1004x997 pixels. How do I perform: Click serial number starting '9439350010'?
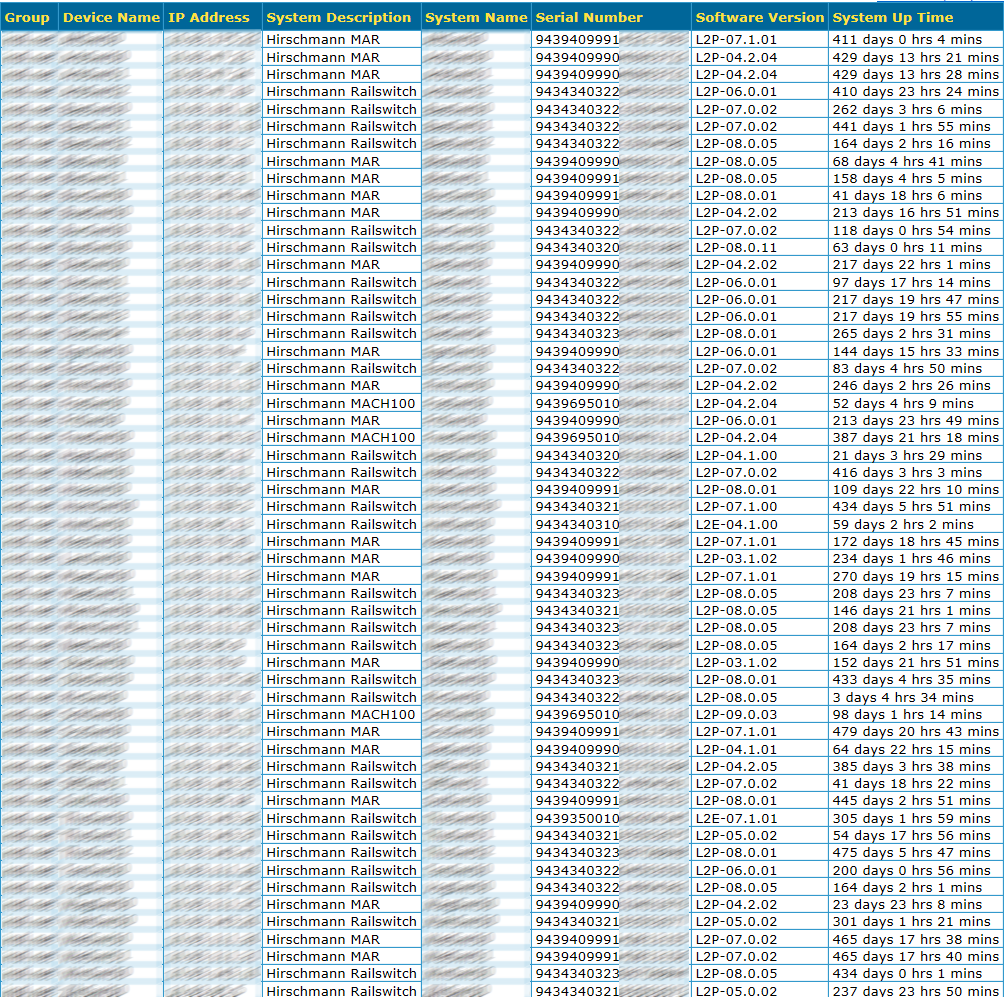578,818
